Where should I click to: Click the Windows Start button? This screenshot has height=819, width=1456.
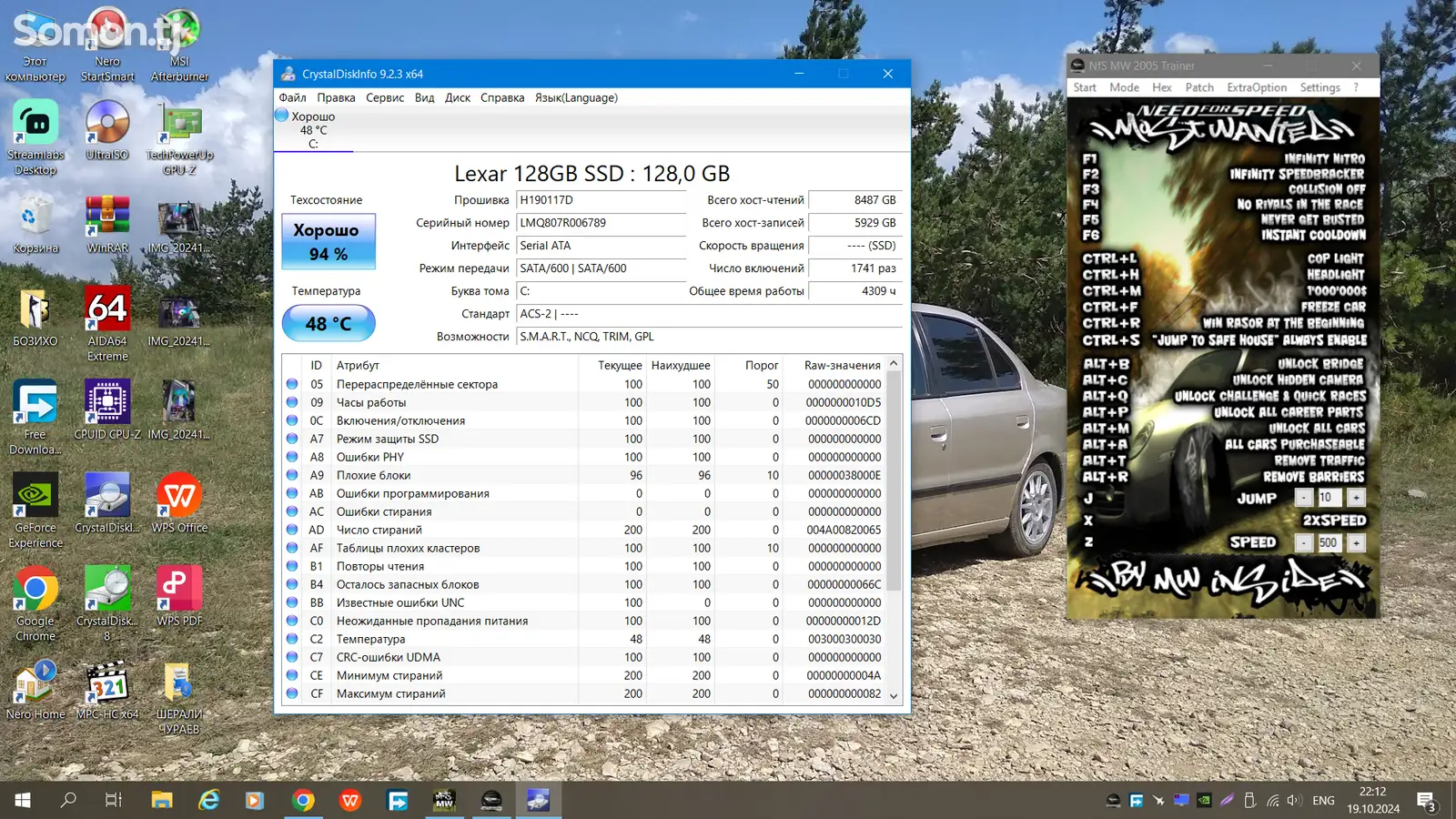[x=23, y=800]
